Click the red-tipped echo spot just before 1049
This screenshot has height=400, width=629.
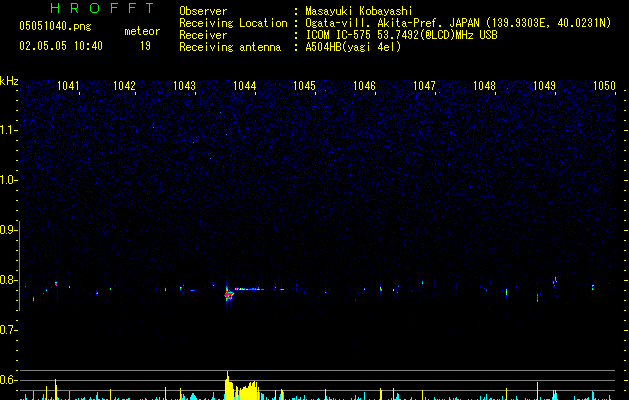[x=538, y=298]
